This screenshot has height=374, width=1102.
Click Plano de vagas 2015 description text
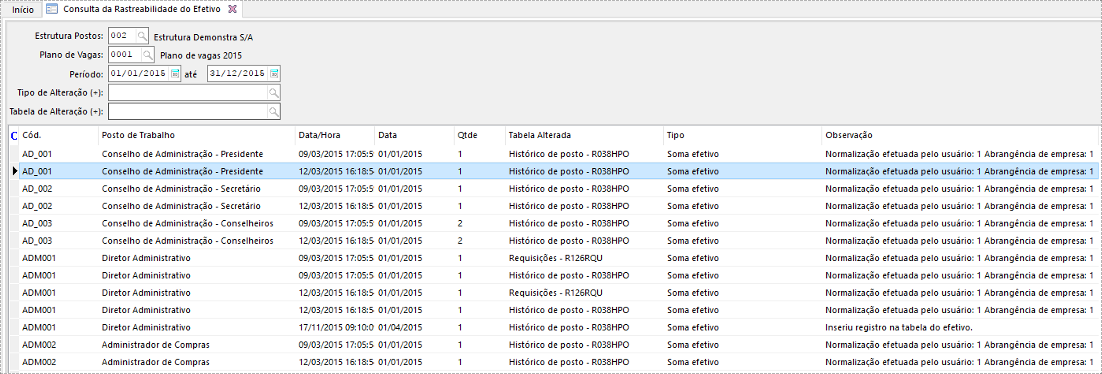click(x=202, y=55)
